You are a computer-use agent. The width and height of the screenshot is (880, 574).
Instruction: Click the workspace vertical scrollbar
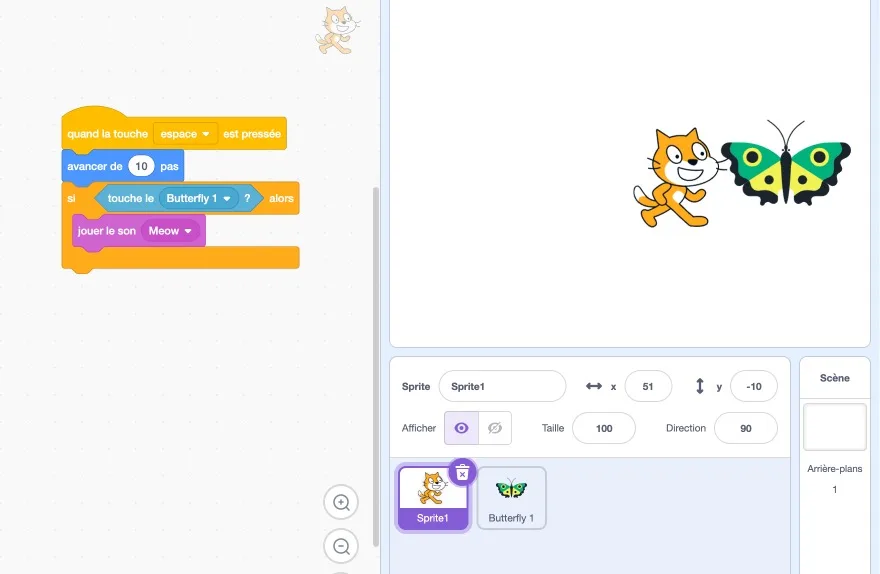375,366
